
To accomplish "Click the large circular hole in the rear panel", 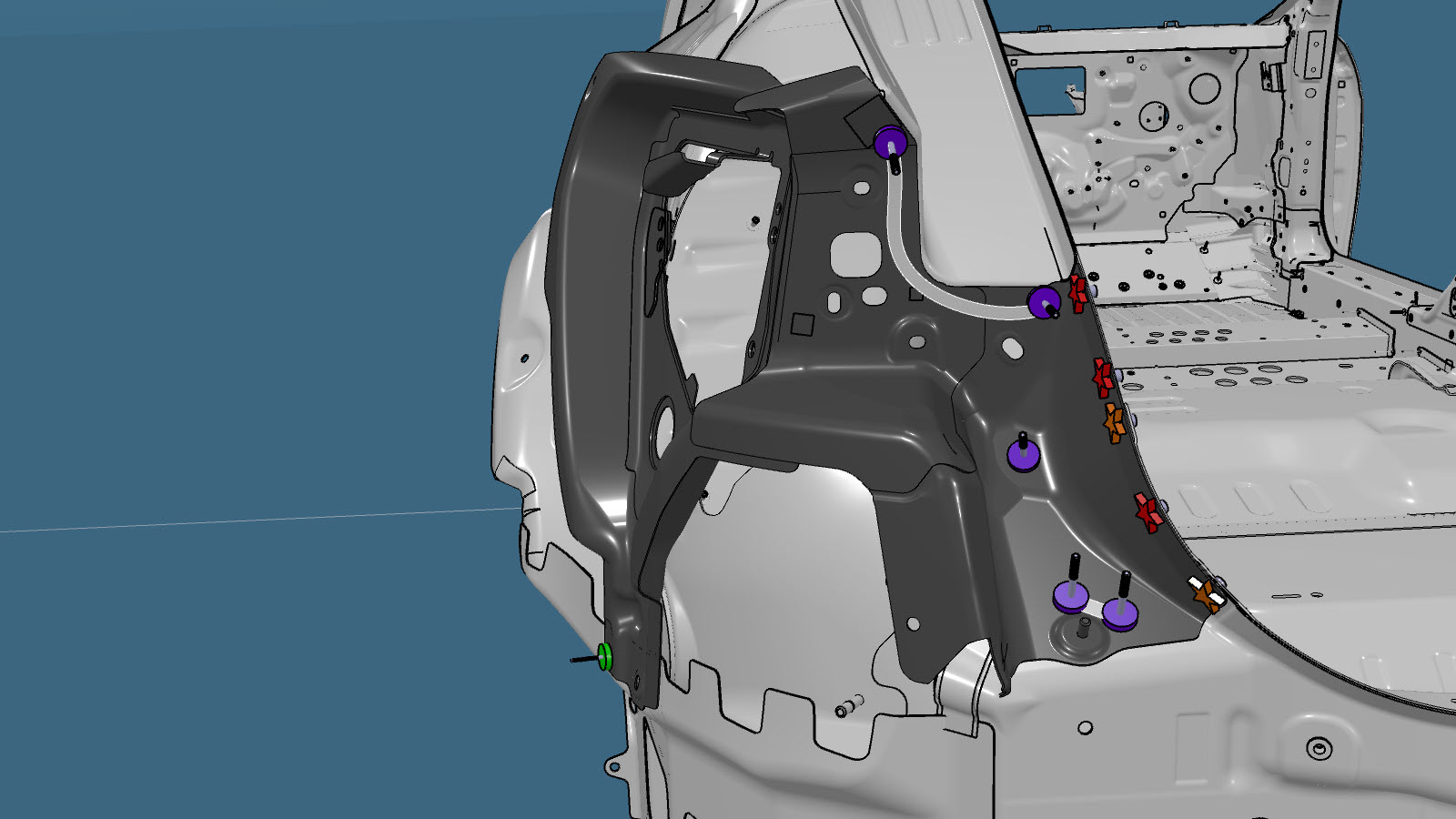I will tap(1204, 87).
